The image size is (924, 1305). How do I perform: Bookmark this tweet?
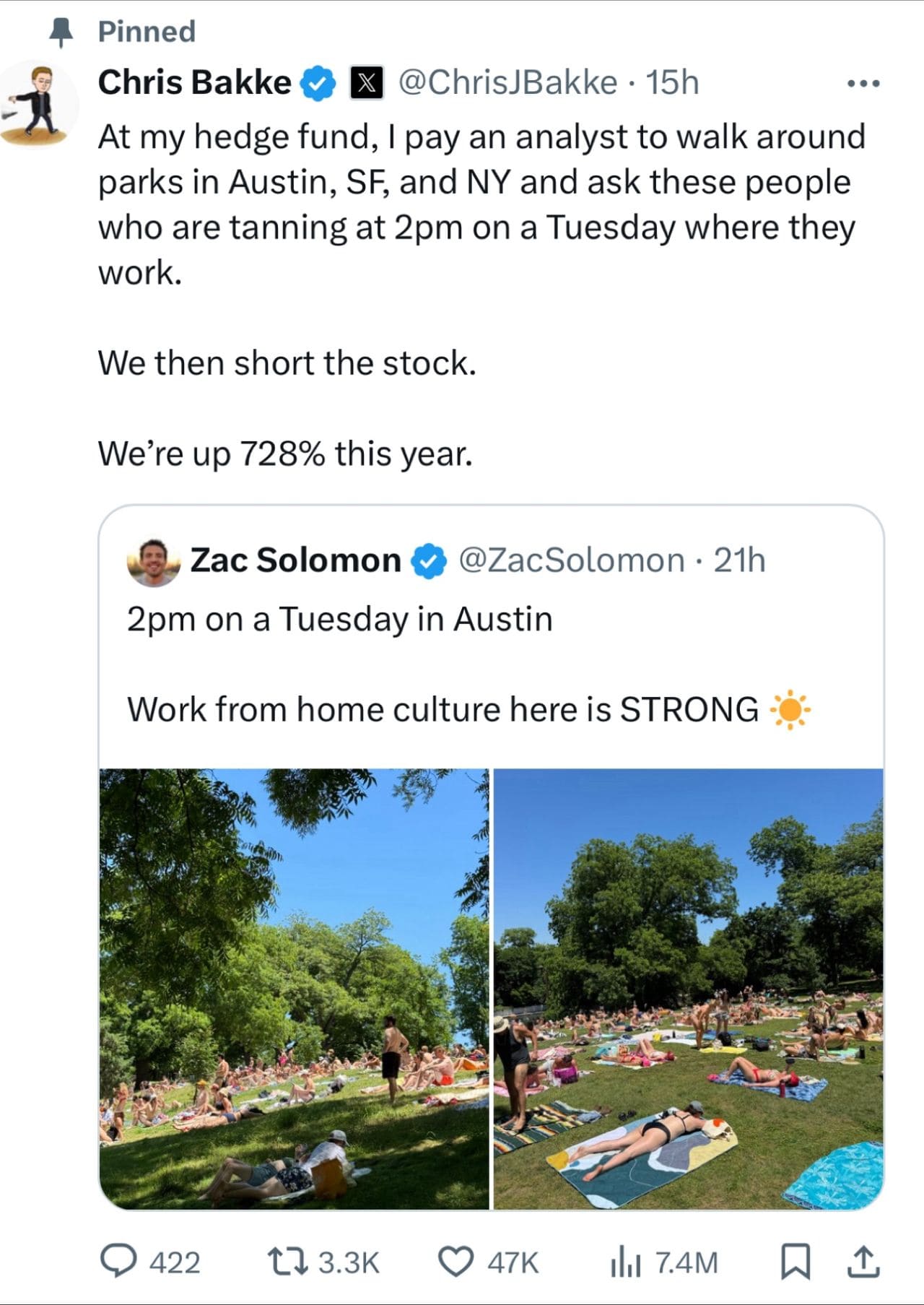pos(796,1262)
